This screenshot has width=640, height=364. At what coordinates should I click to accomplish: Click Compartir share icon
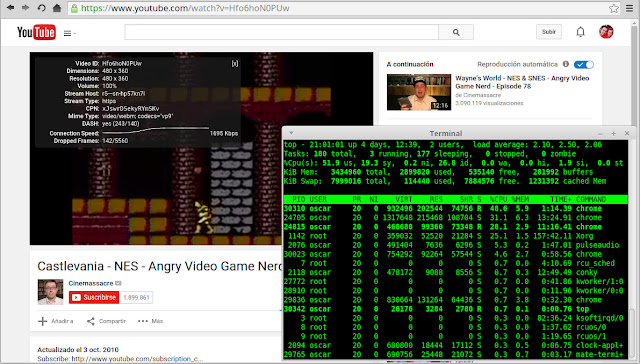91,321
